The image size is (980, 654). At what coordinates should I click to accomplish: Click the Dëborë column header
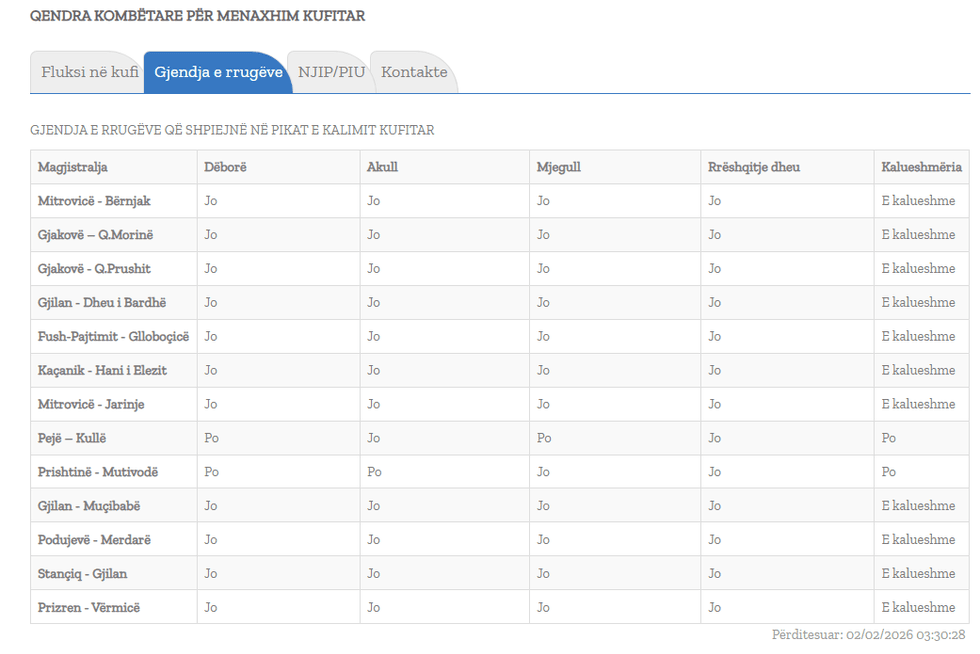225,167
